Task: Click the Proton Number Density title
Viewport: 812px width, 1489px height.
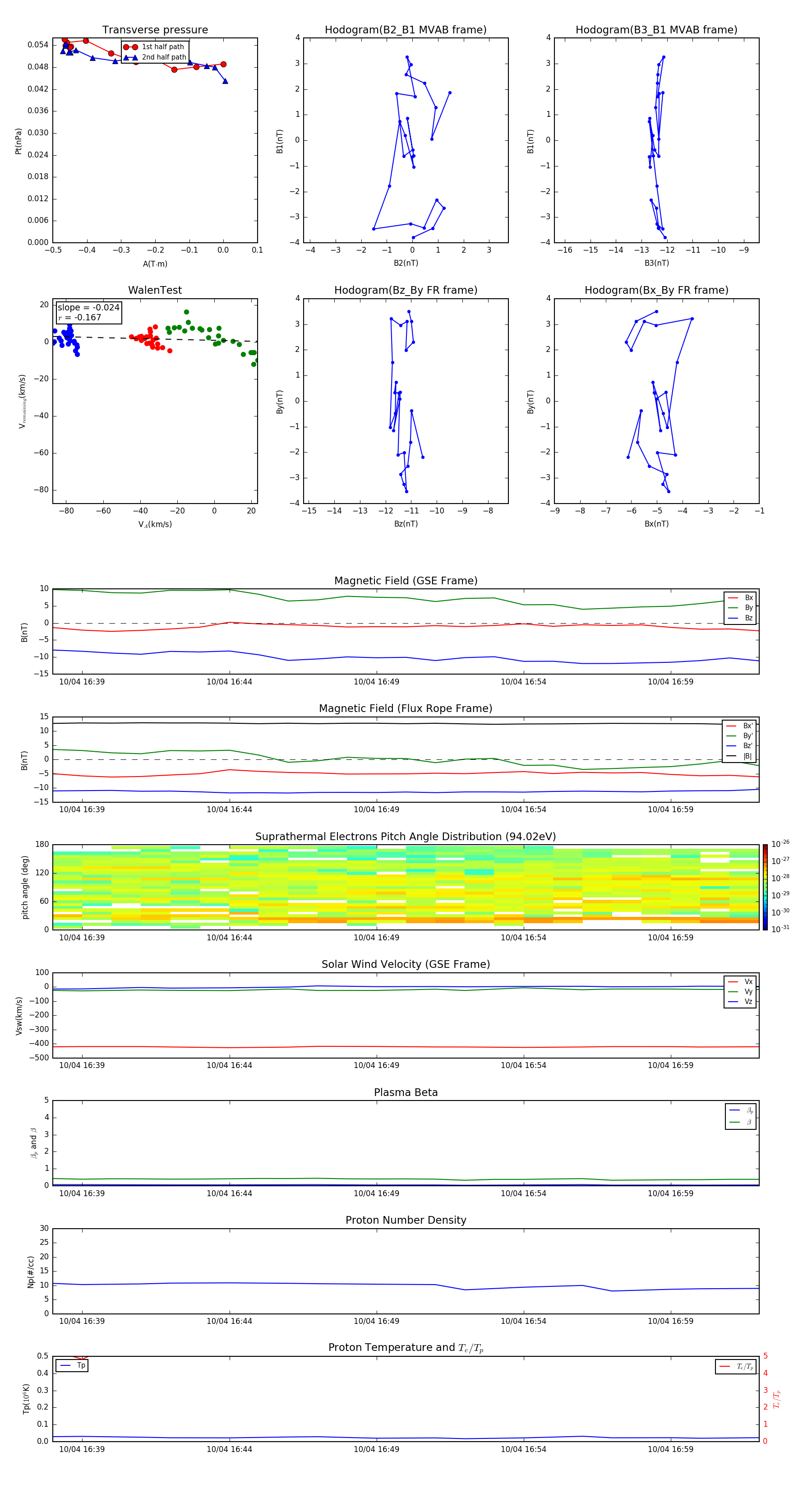Action: click(x=406, y=1220)
